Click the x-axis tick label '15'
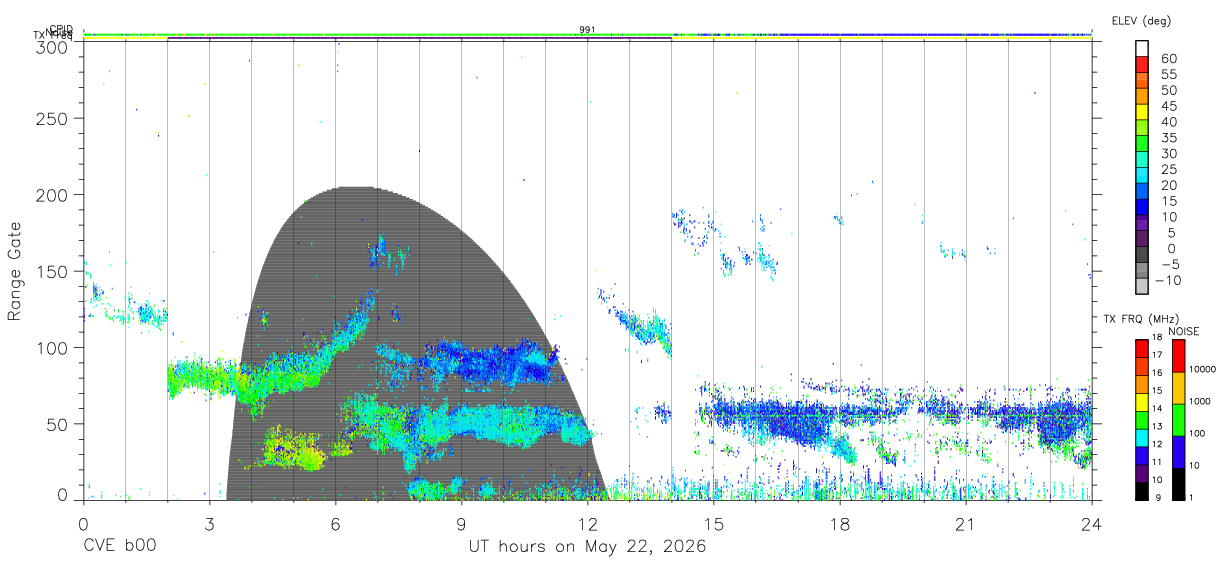The height and width of the screenshot is (567, 1228). pyautogui.click(x=713, y=524)
